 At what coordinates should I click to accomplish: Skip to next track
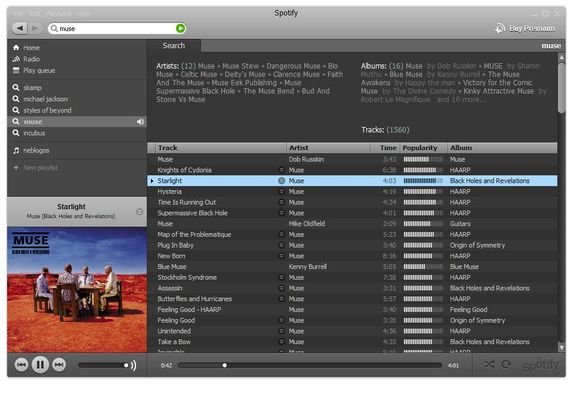pos(59,365)
